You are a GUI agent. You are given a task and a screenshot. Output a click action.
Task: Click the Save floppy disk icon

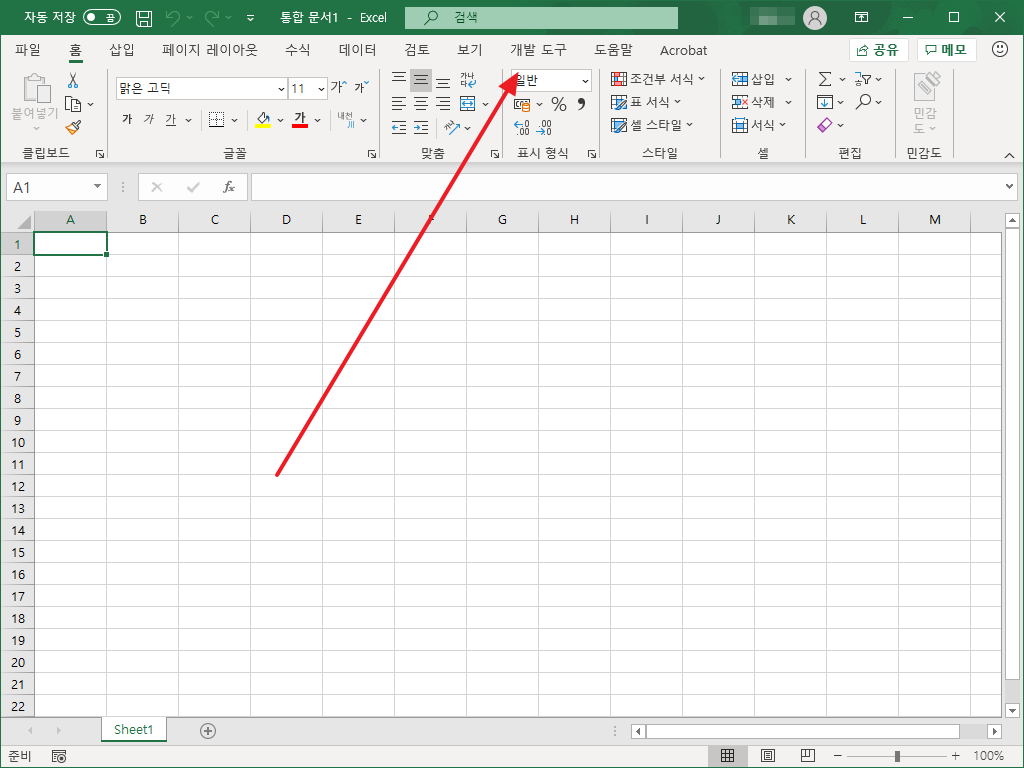point(144,18)
